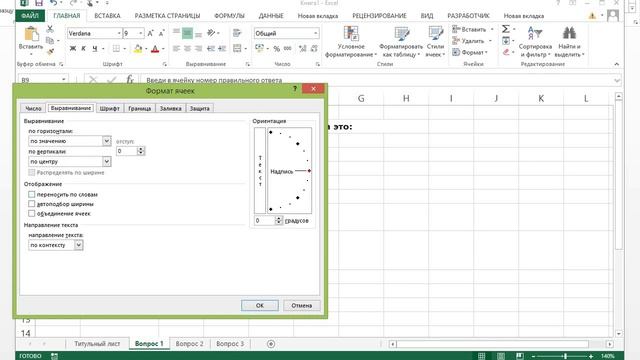Click the Cut scissors icon

click(50, 29)
